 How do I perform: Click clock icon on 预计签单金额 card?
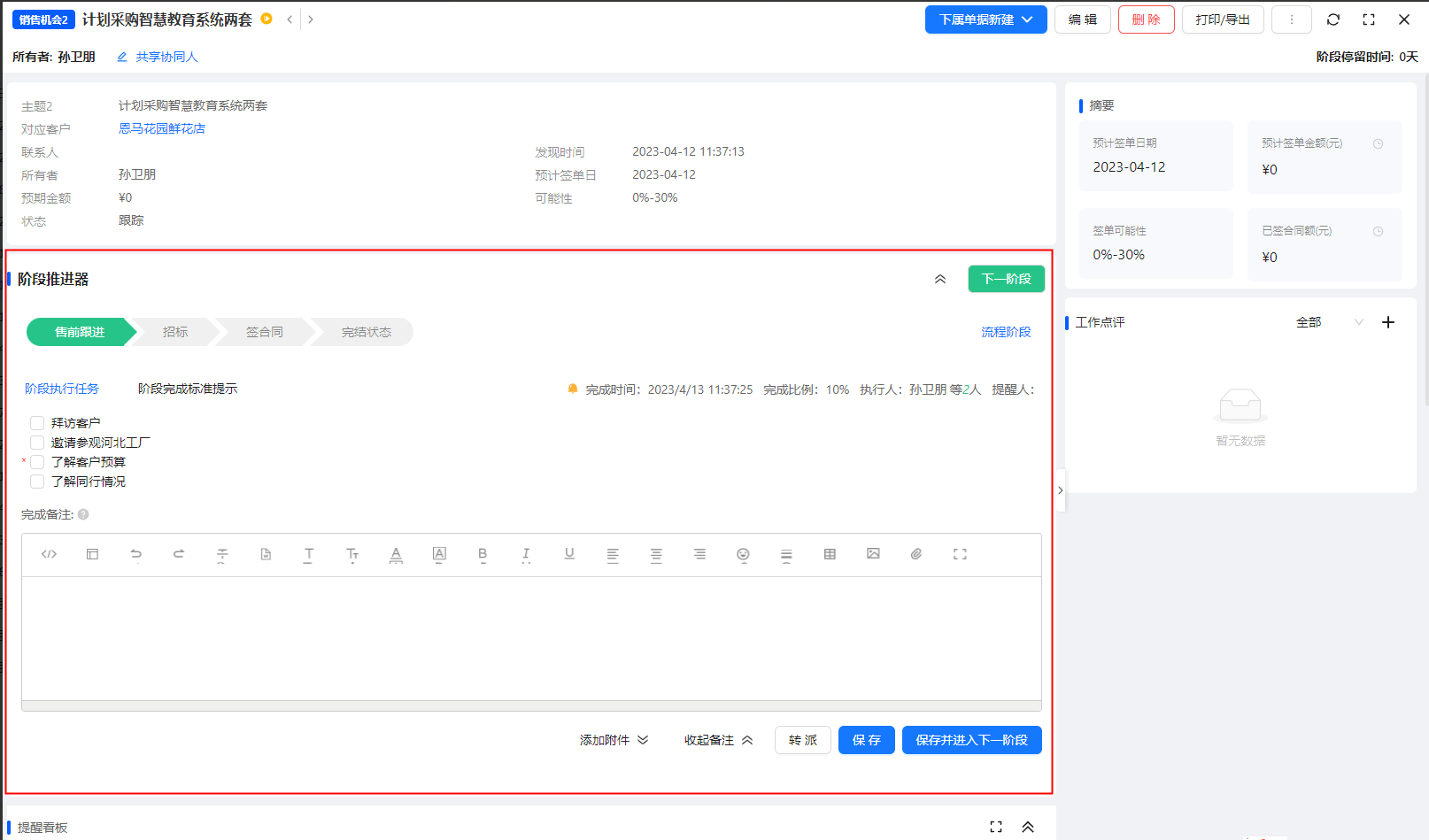(1378, 143)
